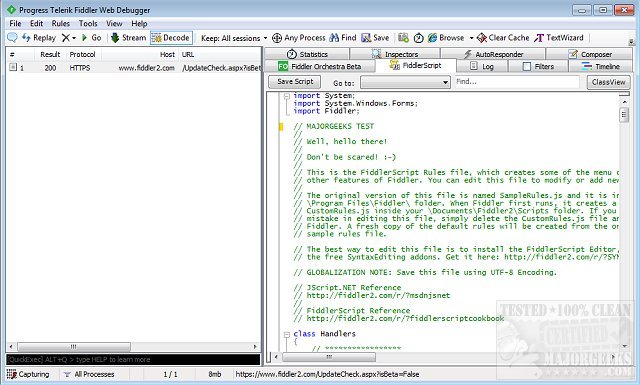Click the Any Process target icon
The height and width of the screenshot is (385, 640).
point(277,38)
